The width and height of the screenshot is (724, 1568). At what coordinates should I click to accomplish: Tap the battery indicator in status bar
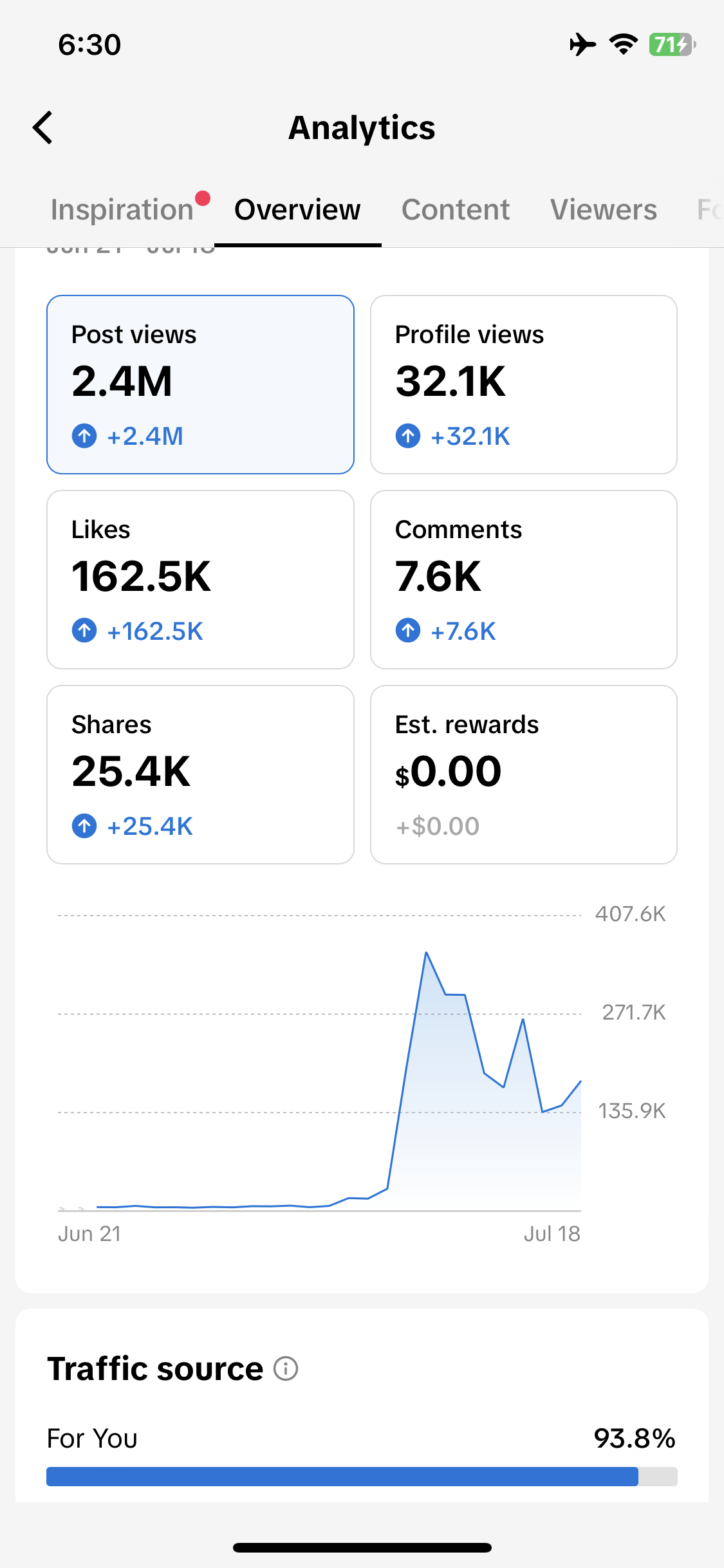673,44
